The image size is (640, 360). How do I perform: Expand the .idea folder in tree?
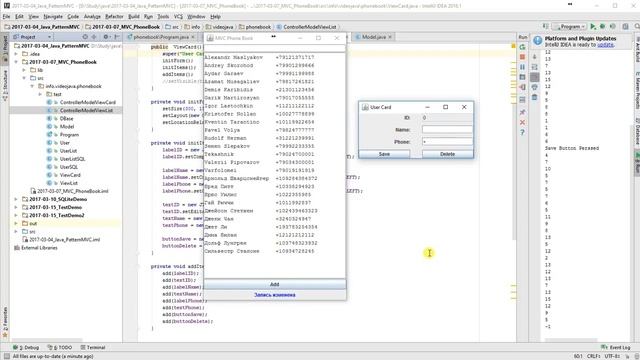pos(16,53)
